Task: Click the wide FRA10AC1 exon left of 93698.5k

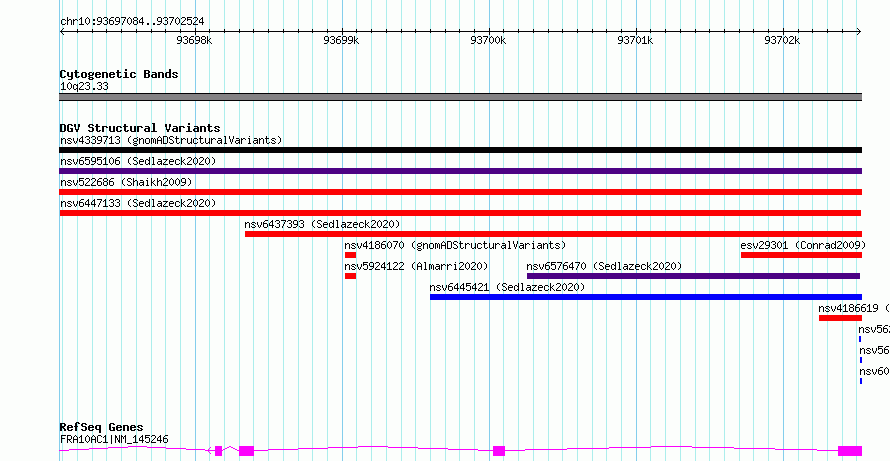Action: (246, 451)
